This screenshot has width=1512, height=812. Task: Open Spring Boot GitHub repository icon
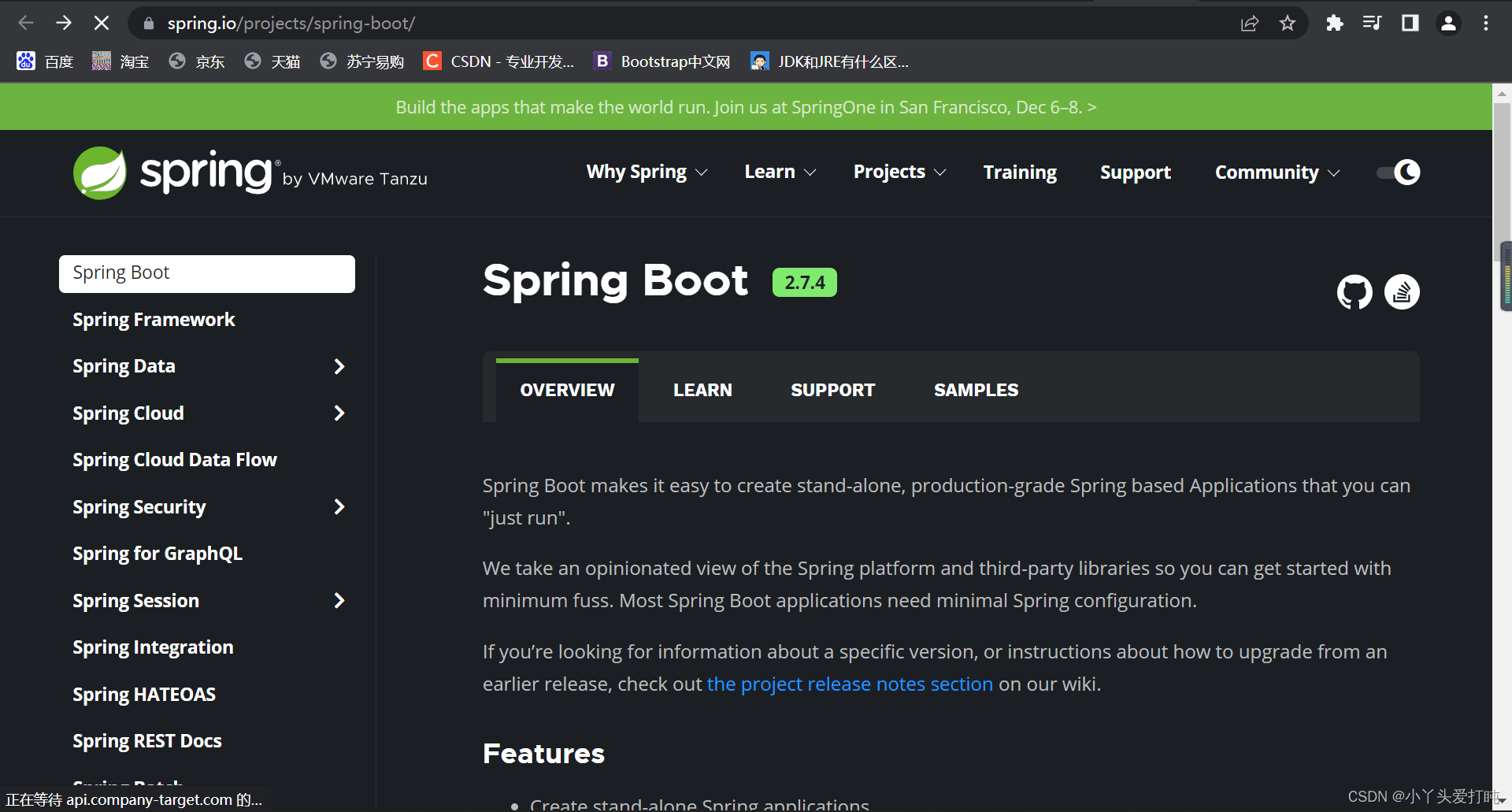[1354, 292]
